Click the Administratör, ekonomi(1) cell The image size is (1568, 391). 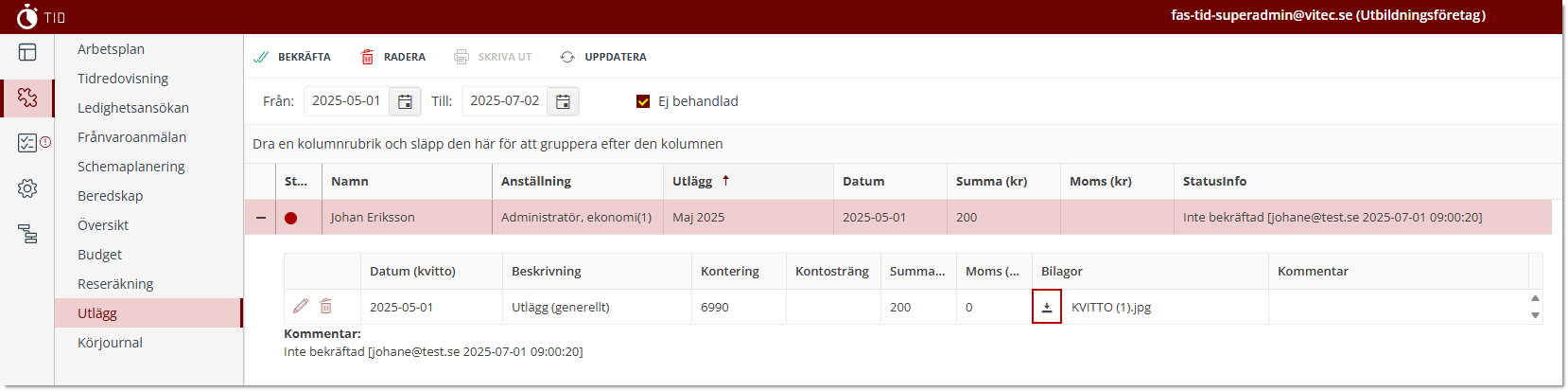577,218
